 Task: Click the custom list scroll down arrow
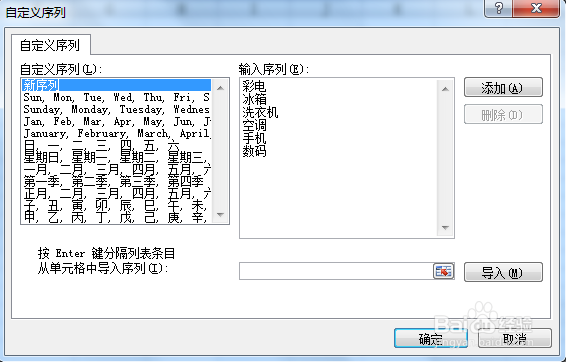pyautogui.click(x=221, y=215)
